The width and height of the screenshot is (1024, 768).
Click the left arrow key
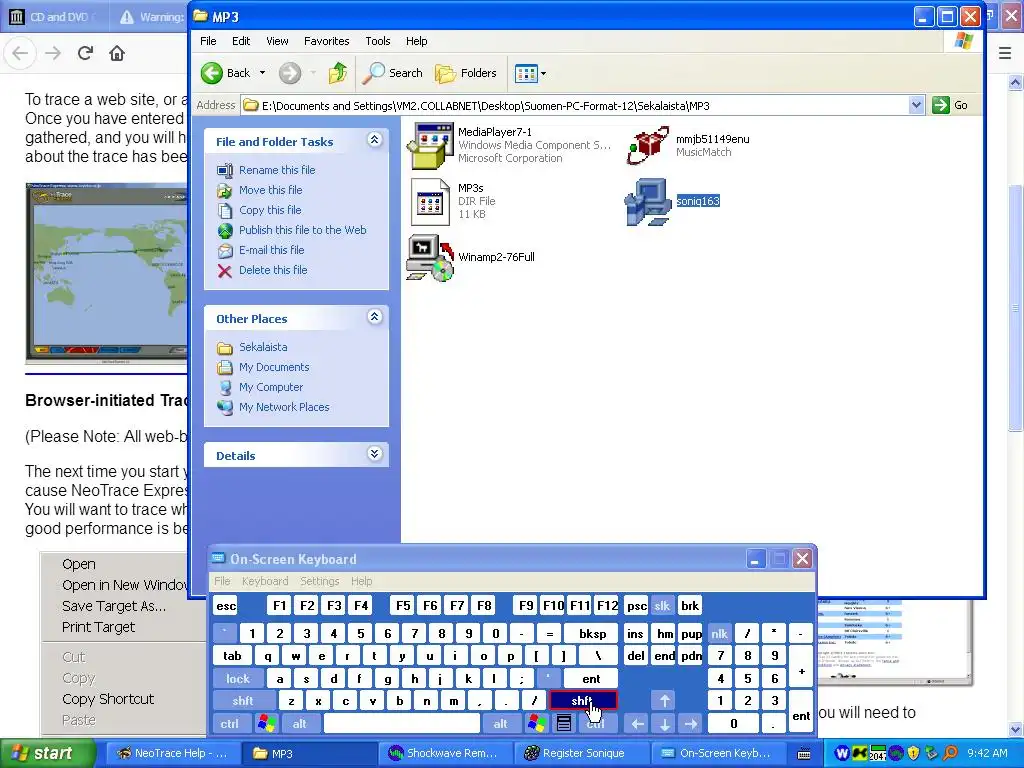[637, 724]
